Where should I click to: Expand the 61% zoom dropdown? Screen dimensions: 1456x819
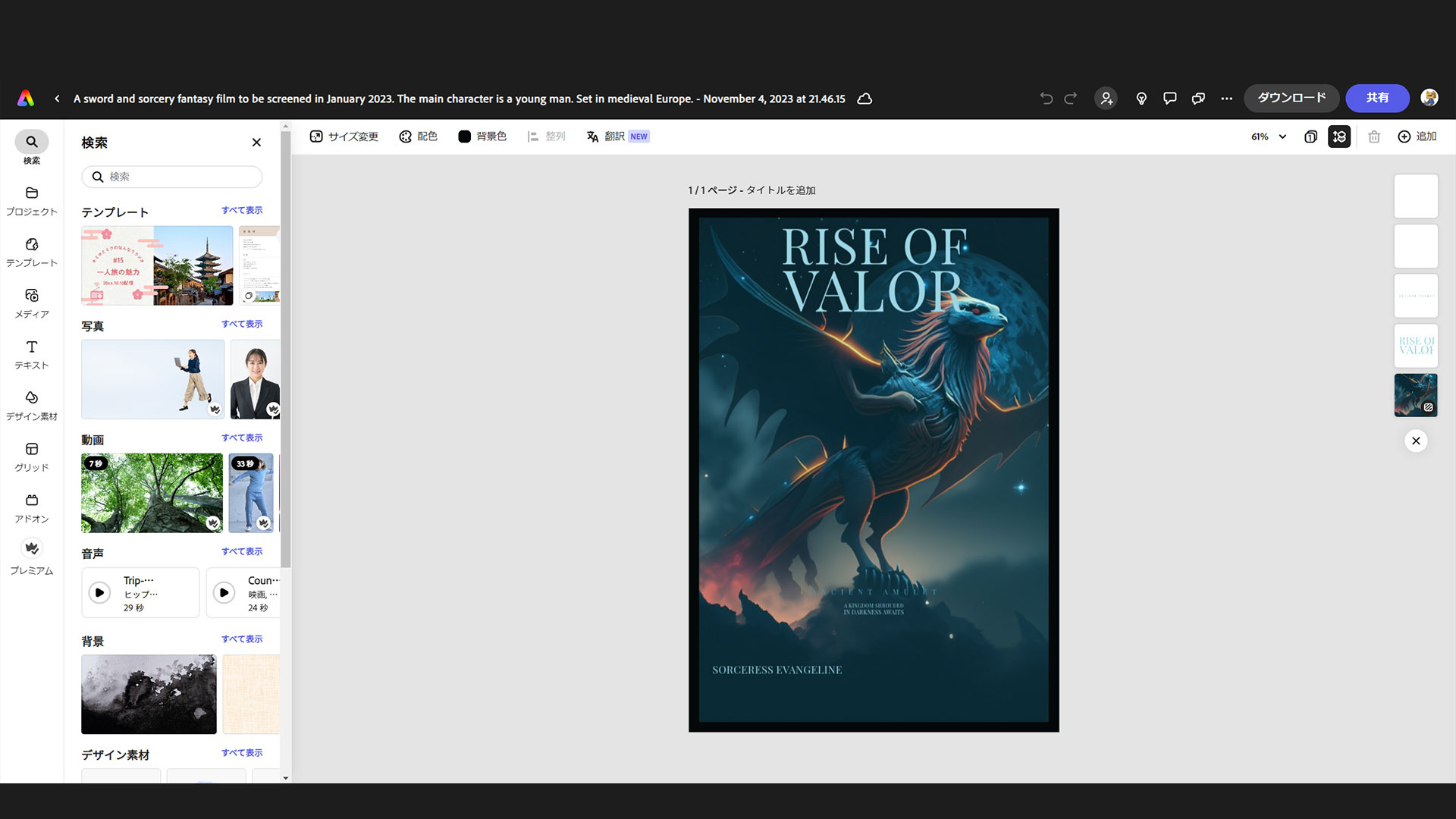[1269, 136]
